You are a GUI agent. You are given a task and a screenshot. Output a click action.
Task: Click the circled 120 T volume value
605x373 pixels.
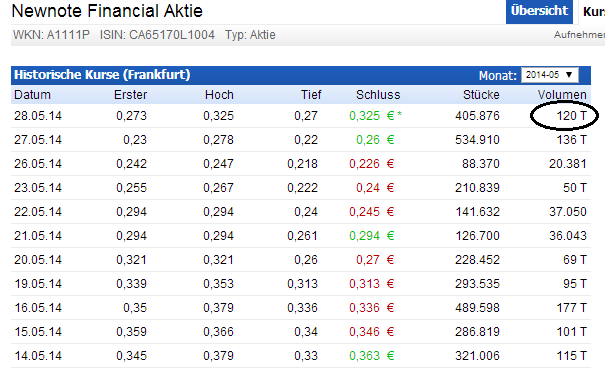click(571, 116)
